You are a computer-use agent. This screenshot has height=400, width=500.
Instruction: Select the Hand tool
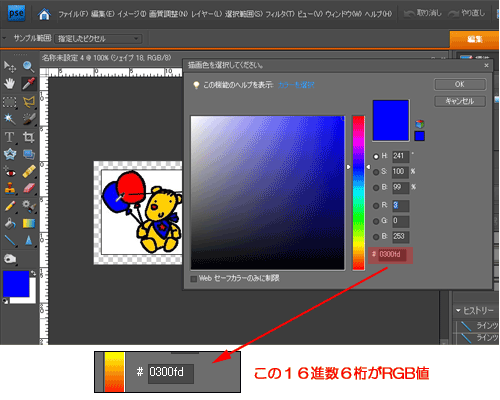(x=9, y=84)
